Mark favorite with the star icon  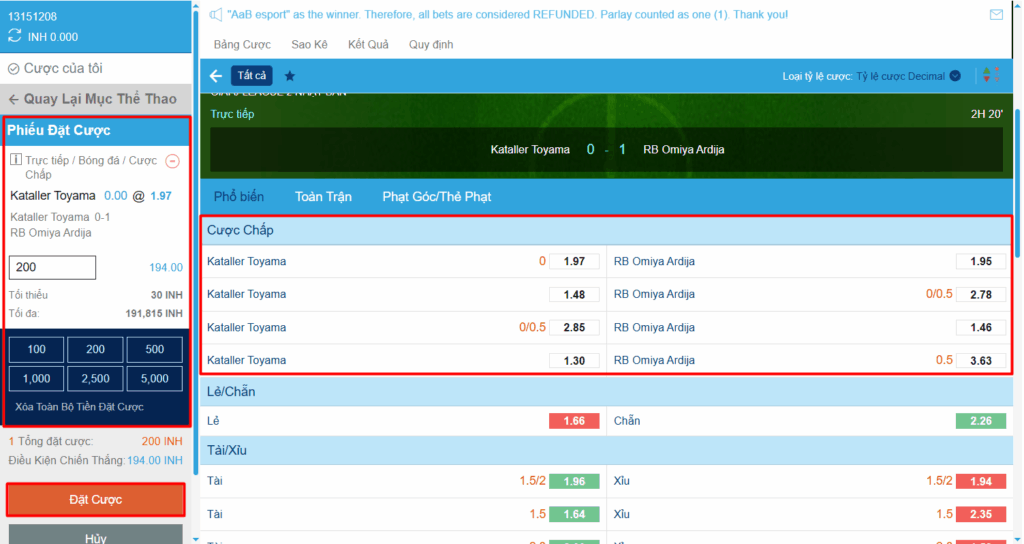[290, 76]
